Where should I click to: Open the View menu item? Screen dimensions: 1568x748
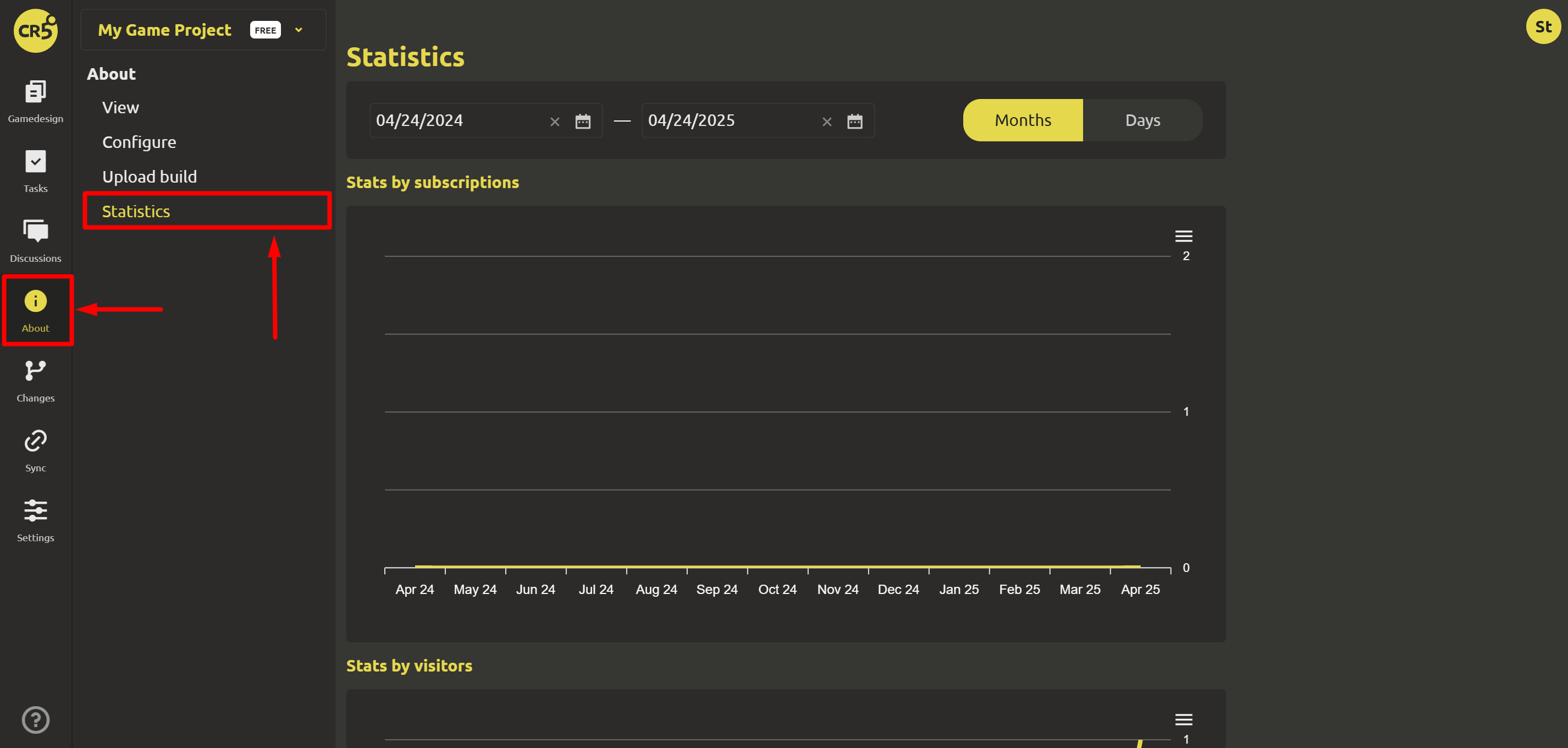(120, 107)
